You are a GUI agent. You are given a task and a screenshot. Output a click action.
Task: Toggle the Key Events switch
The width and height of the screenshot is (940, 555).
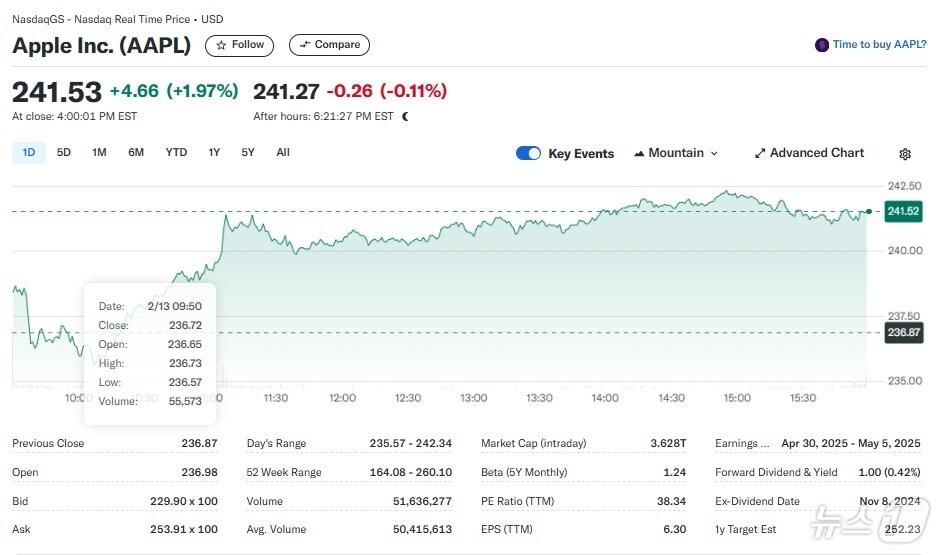coord(528,153)
